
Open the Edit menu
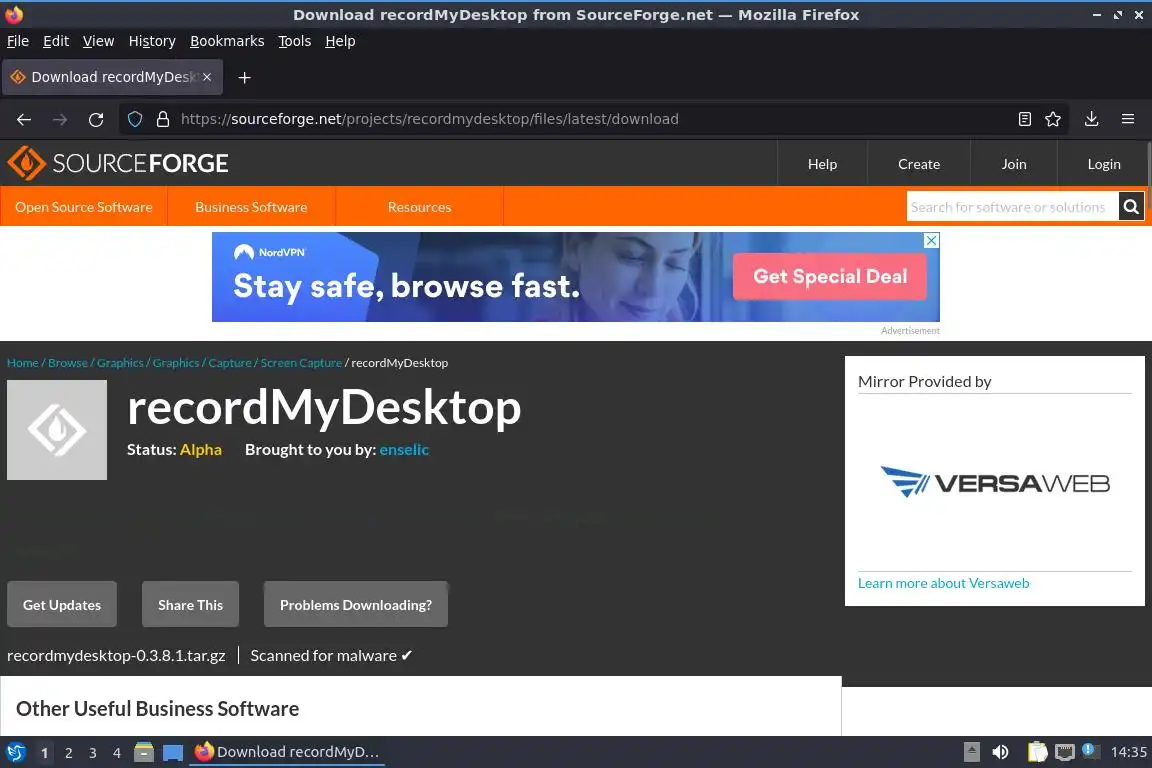coord(56,41)
